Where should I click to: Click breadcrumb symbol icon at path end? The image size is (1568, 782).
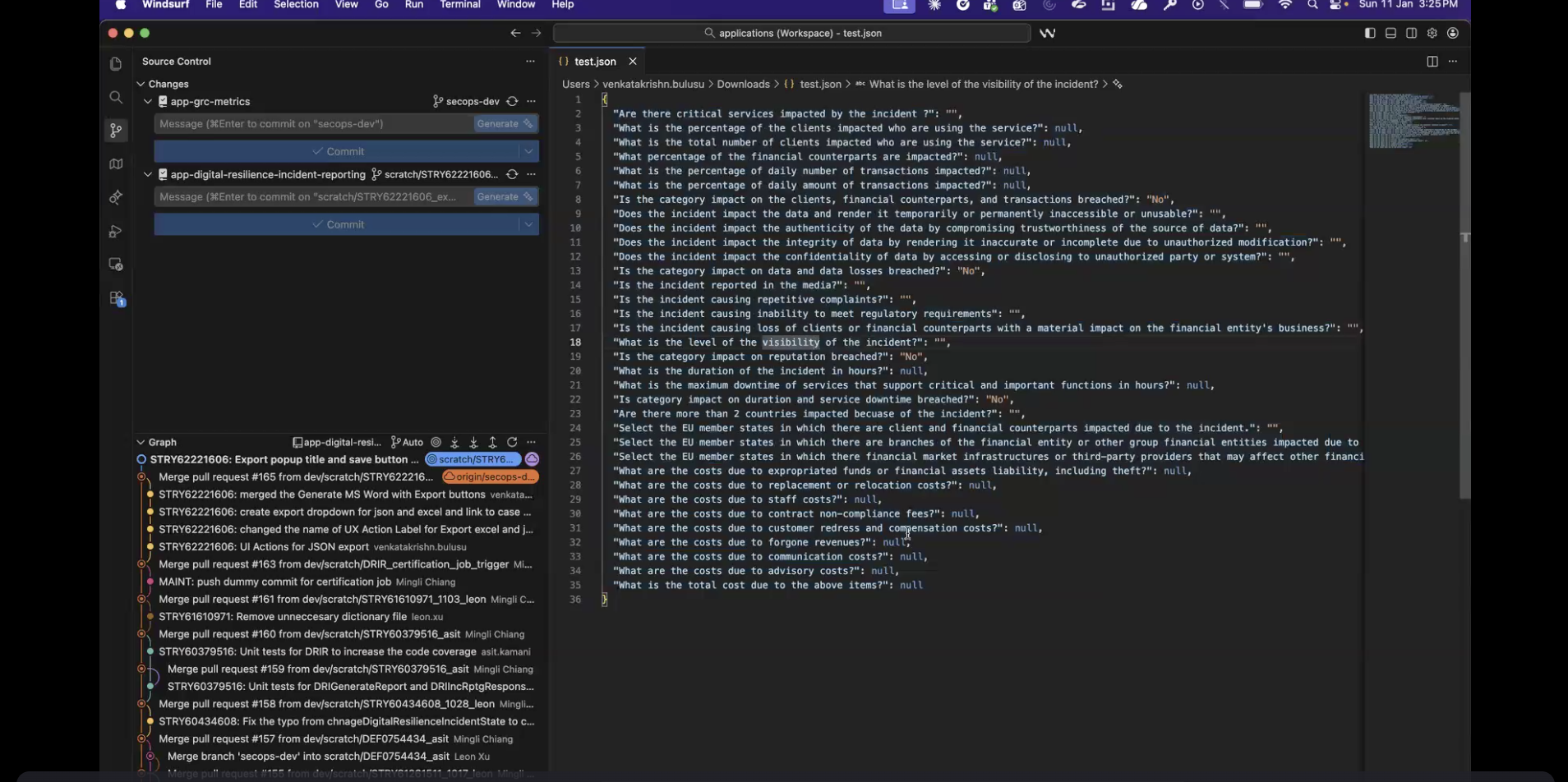tap(1118, 84)
